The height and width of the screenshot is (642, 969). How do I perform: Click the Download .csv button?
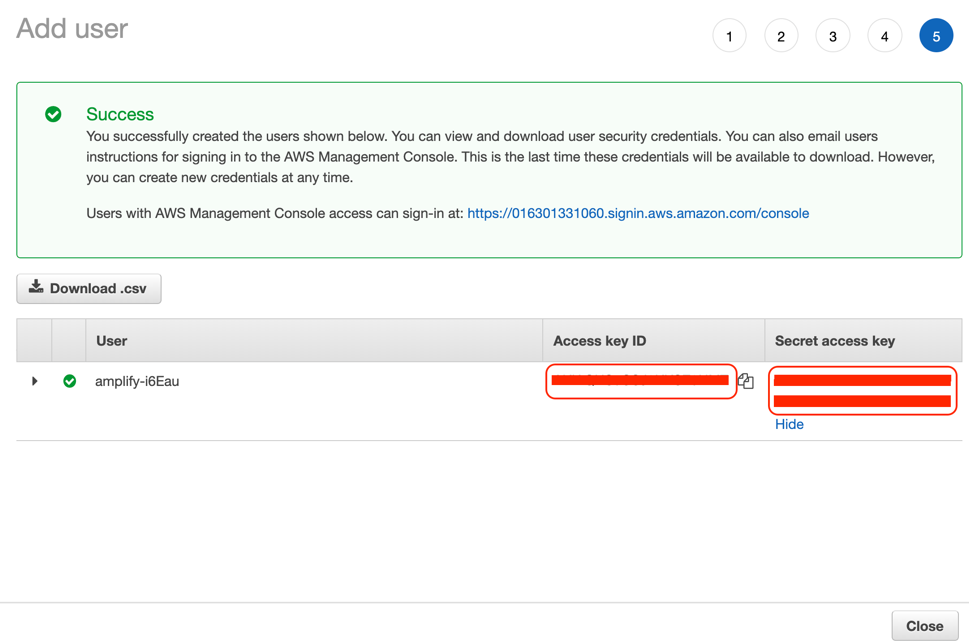point(89,289)
